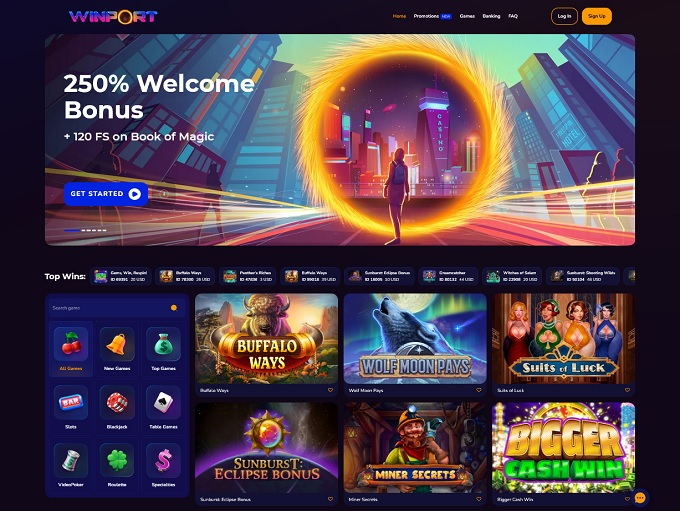The height and width of the screenshot is (511, 680).
Task: Open live chat bubble icon
Action: click(x=640, y=498)
